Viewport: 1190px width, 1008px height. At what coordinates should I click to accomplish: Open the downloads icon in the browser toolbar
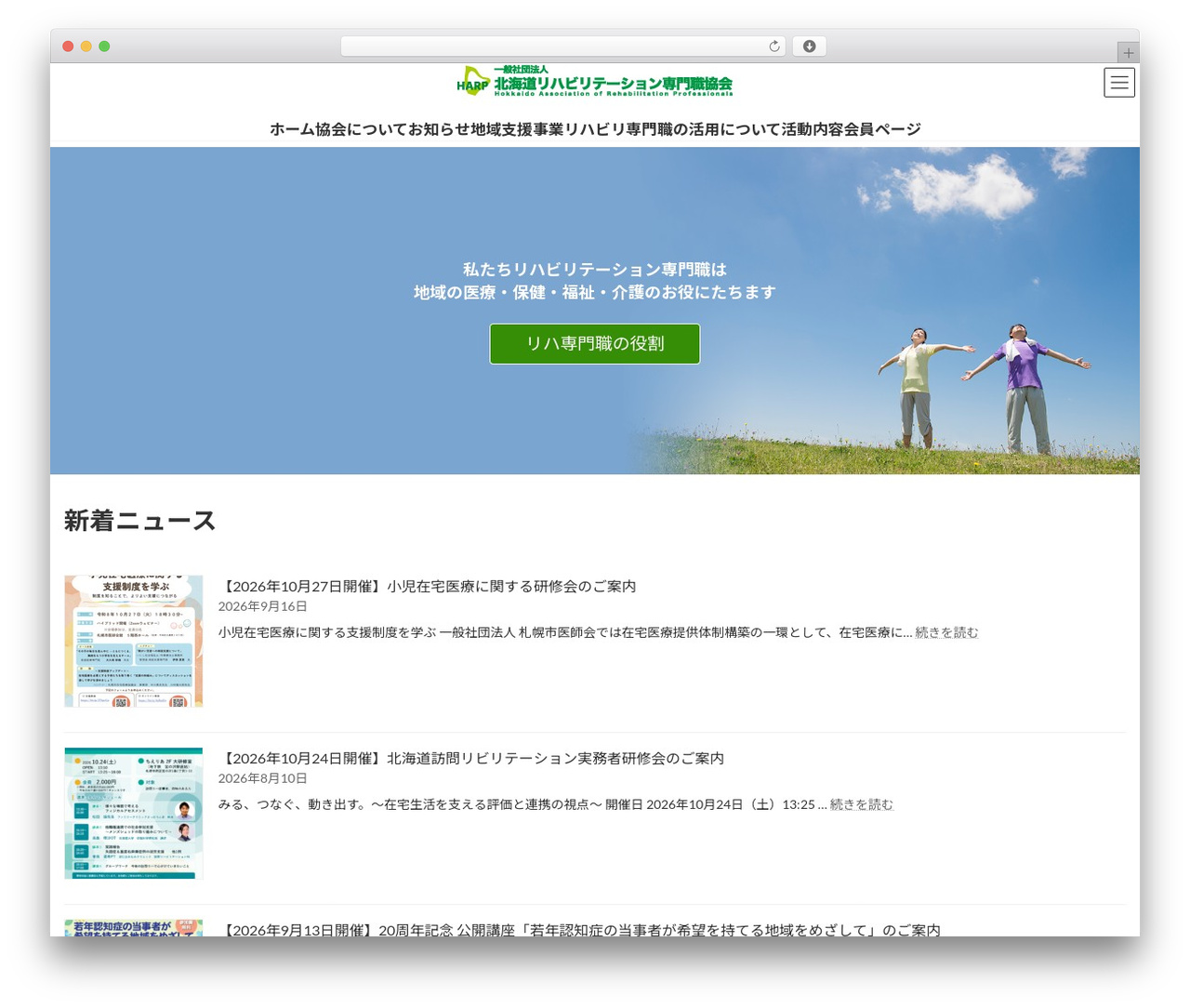tap(809, 46)
